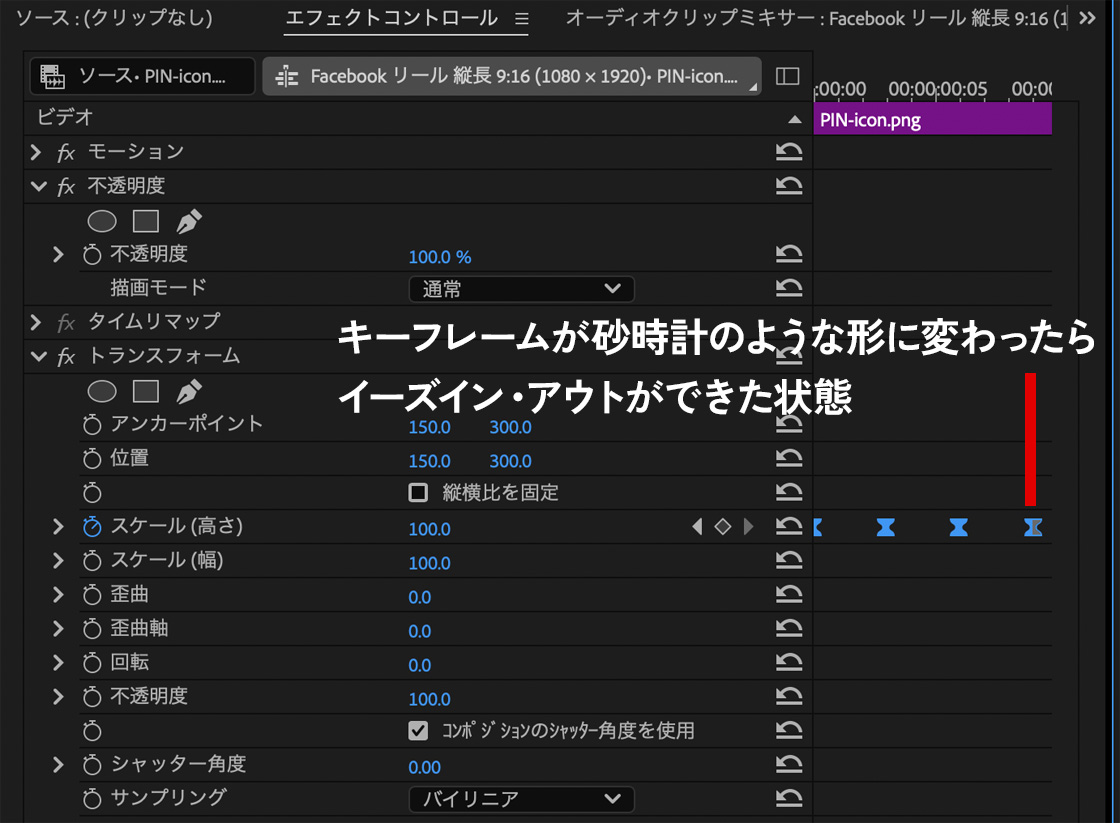This screenshot has height=823, width=1120.
Task: Select the pen mask tool under Transform (トランスフォーム)
Action: 189,391
